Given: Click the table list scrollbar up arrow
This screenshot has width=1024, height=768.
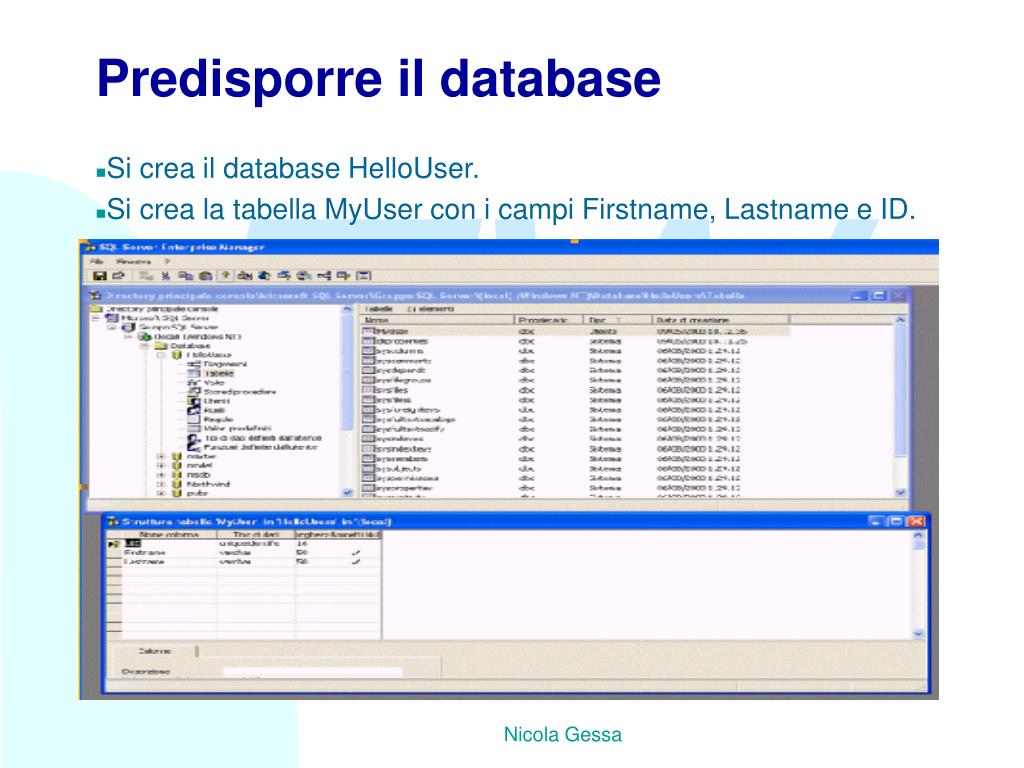Looking at the screenshot, I should 900,320.
